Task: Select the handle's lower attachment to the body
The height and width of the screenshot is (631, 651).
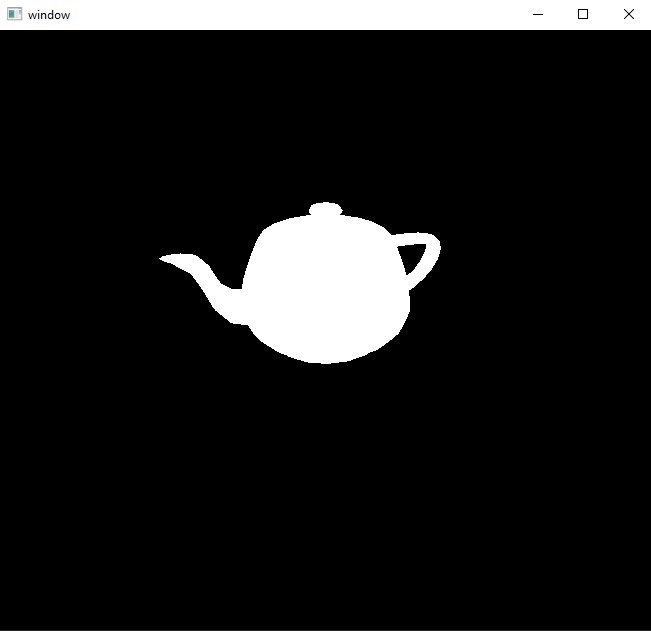Action: 411,284
